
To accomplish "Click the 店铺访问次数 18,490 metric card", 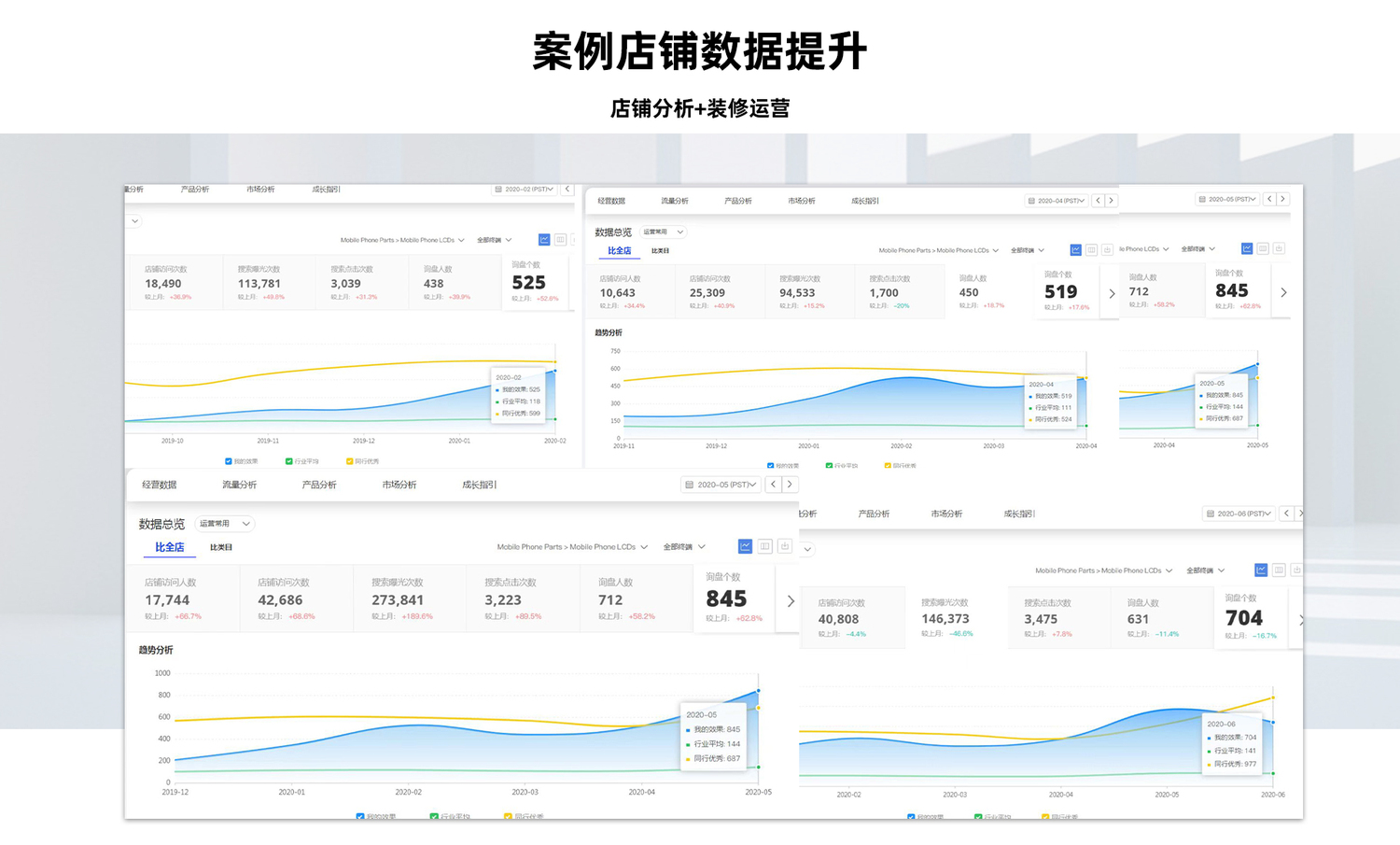I will point(173,282).
